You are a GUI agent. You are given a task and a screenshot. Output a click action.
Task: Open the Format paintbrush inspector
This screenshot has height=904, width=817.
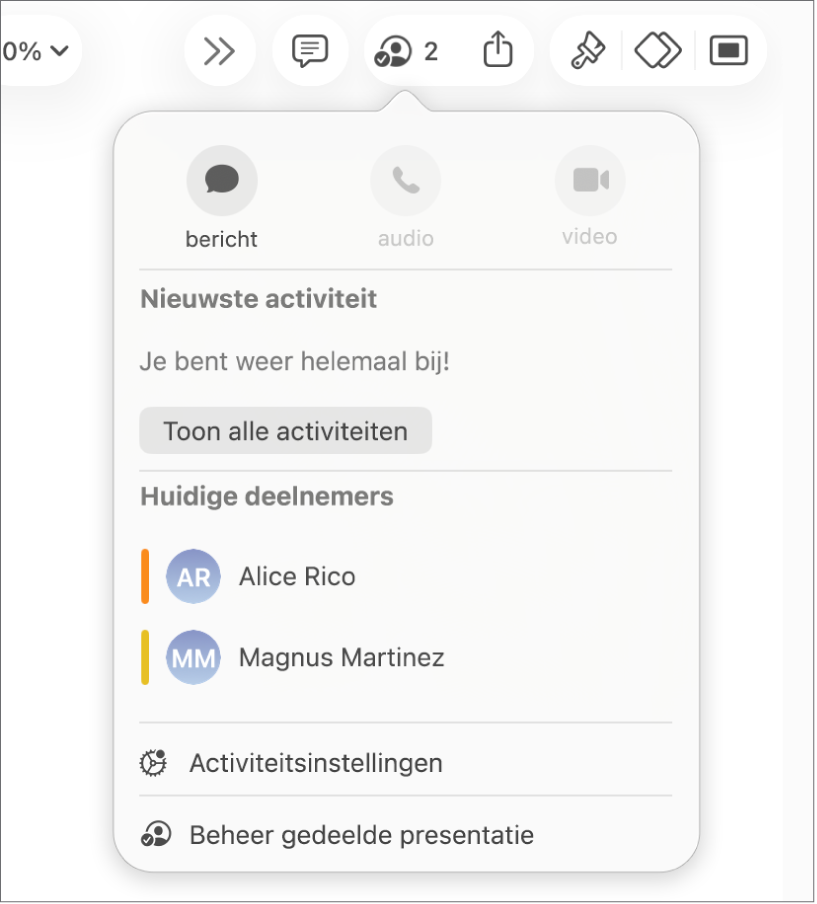coord(587,51)
